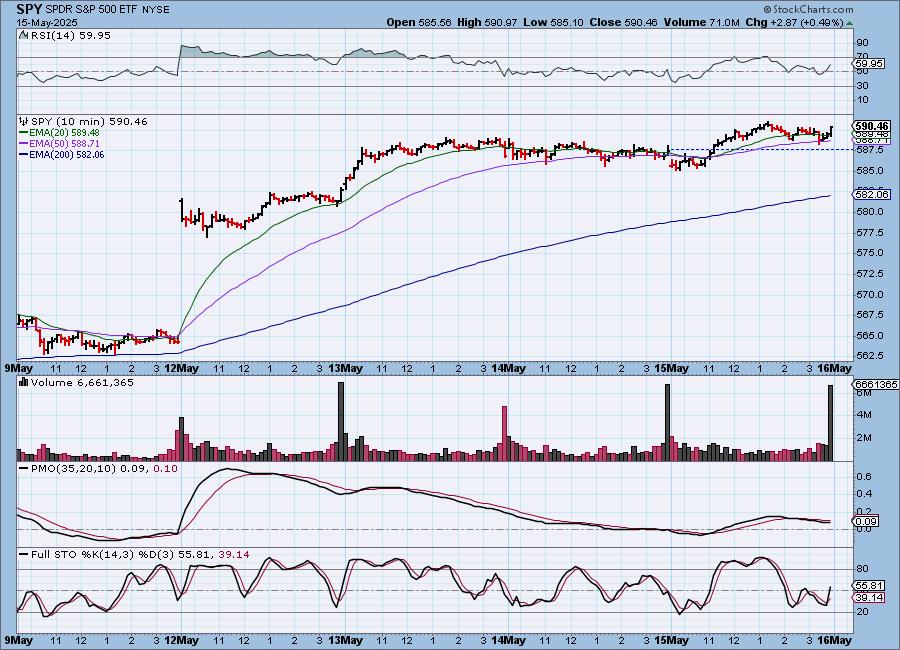Click the 562.5 price axis label

[x=870, y=356]
